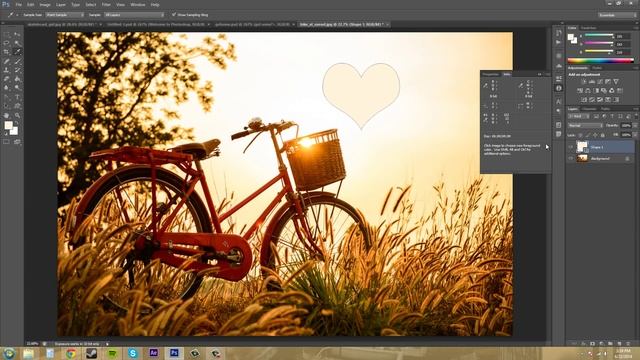
Task: Hide the Background layer
Action: tap(570, 158)
